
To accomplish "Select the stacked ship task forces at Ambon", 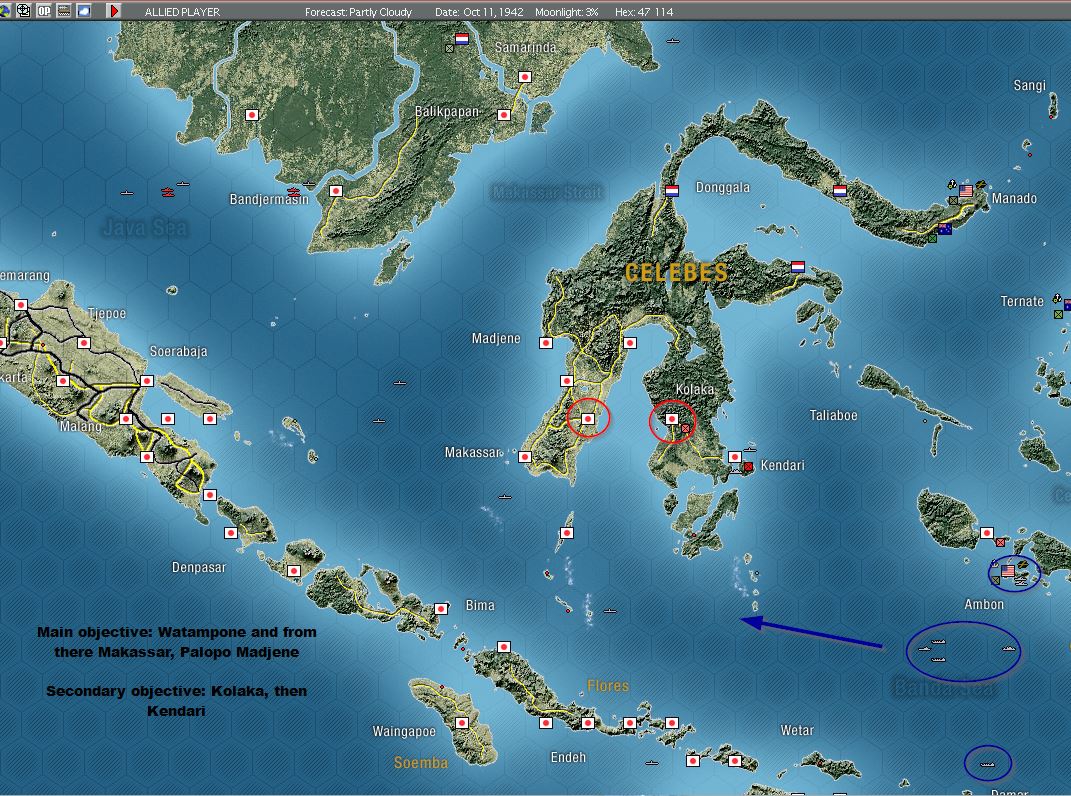I will coord(1021,579).
